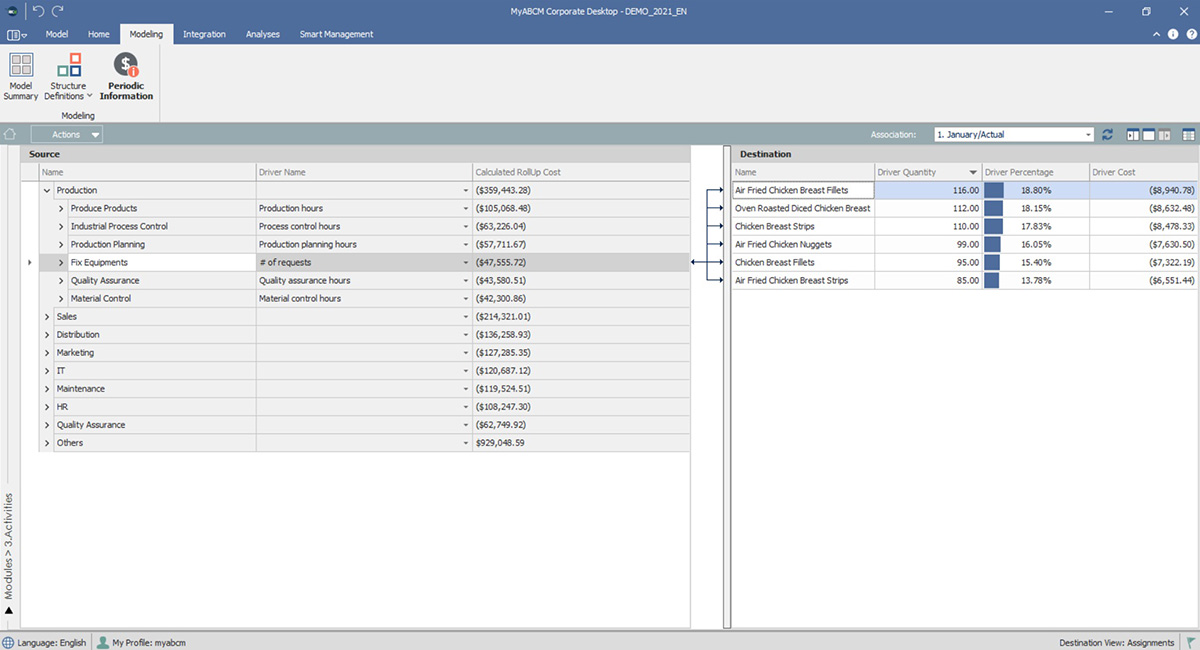1200x650 pixels.
Task: Collapse the Production tree row
Action: (46, 190)
